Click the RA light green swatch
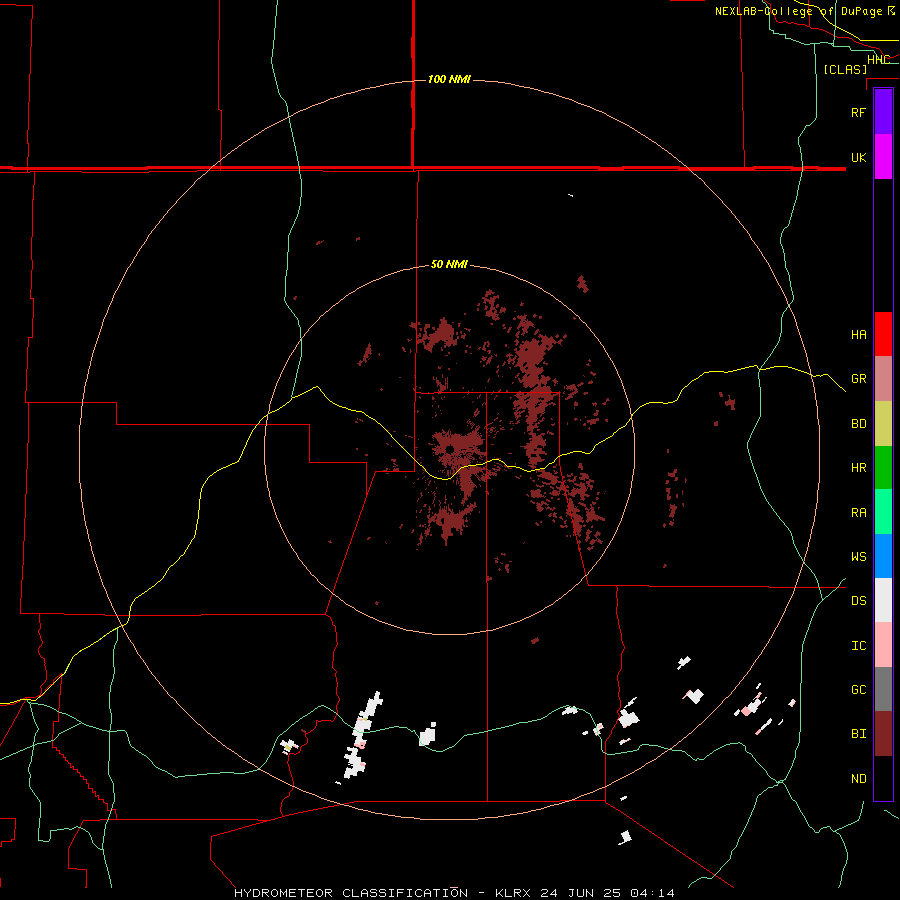 click(x=883, y=512)
